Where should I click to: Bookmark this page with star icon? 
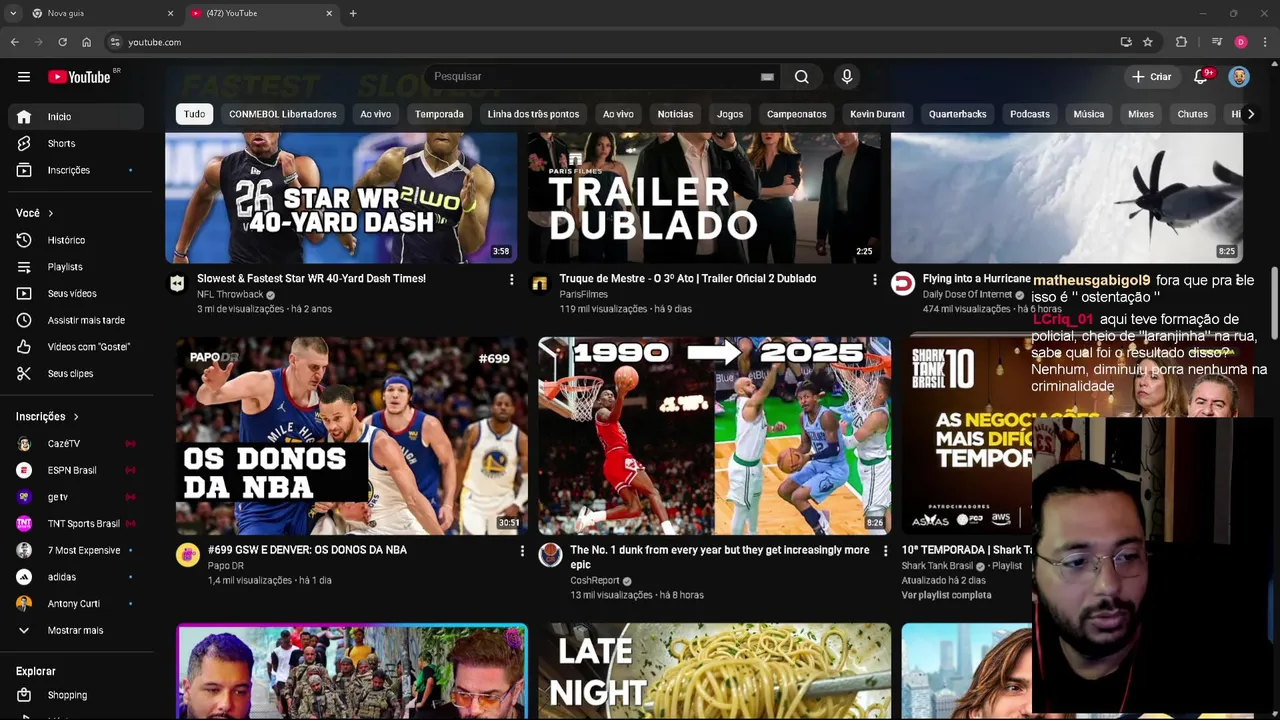pyautogui.click(x=1148, y=42)
